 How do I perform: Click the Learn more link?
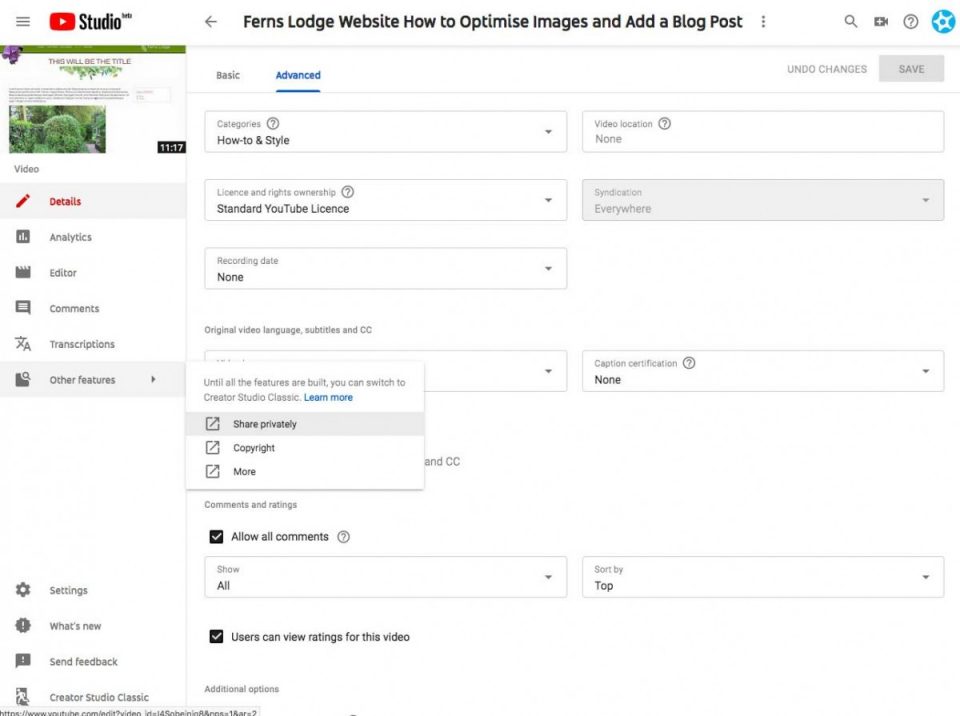tap(328, 397)
